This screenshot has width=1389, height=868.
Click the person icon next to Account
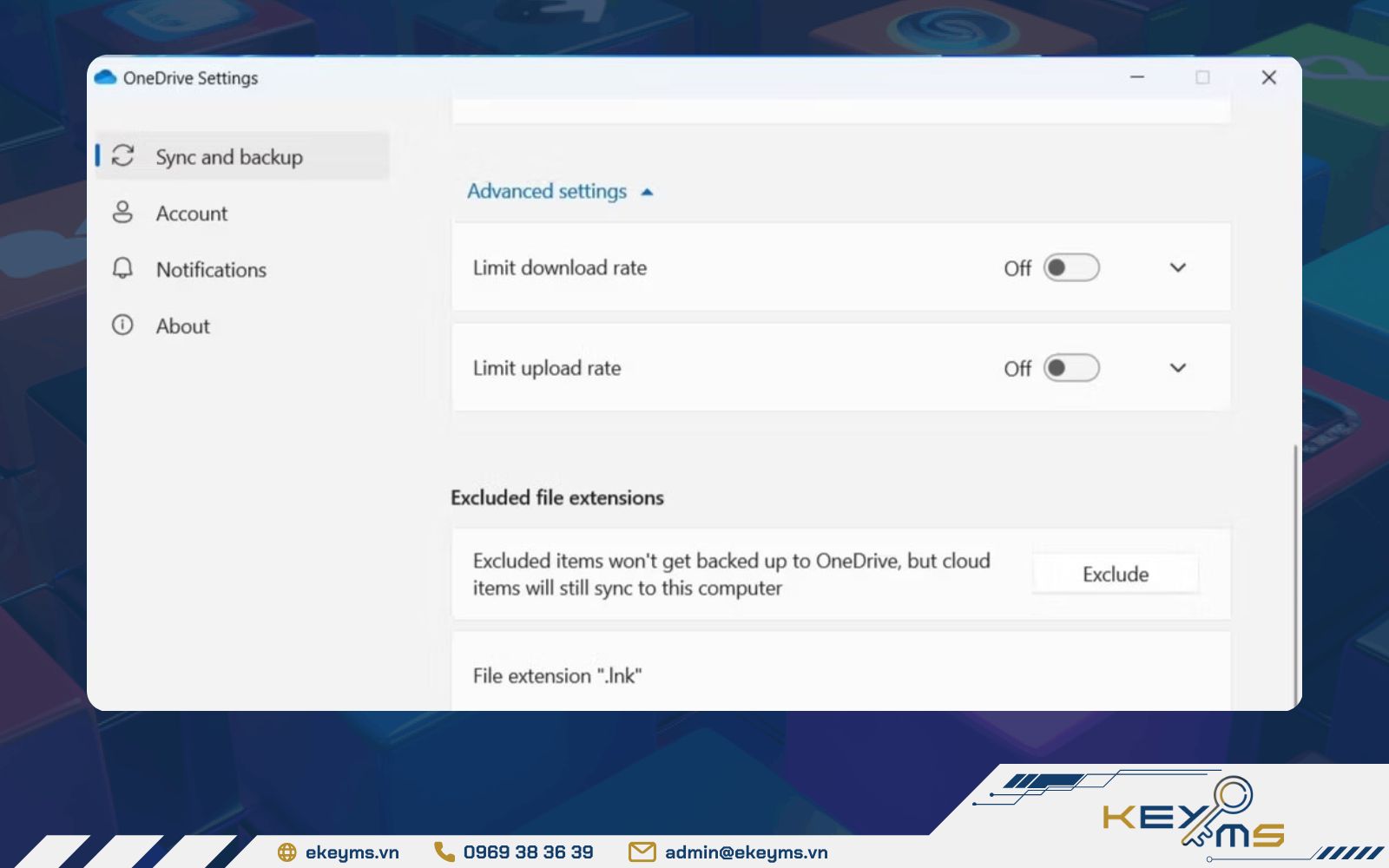tap(122, 213)
